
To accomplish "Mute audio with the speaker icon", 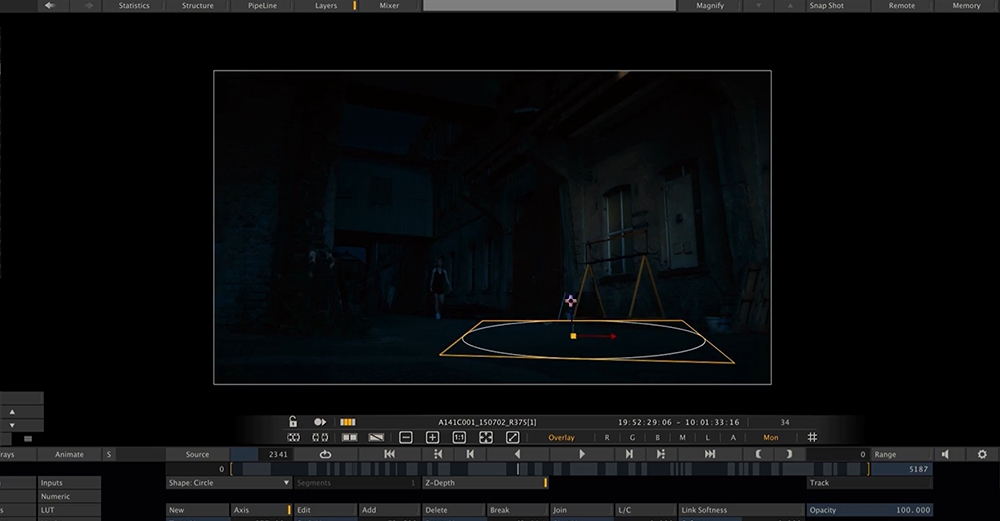I will point(945,454).
